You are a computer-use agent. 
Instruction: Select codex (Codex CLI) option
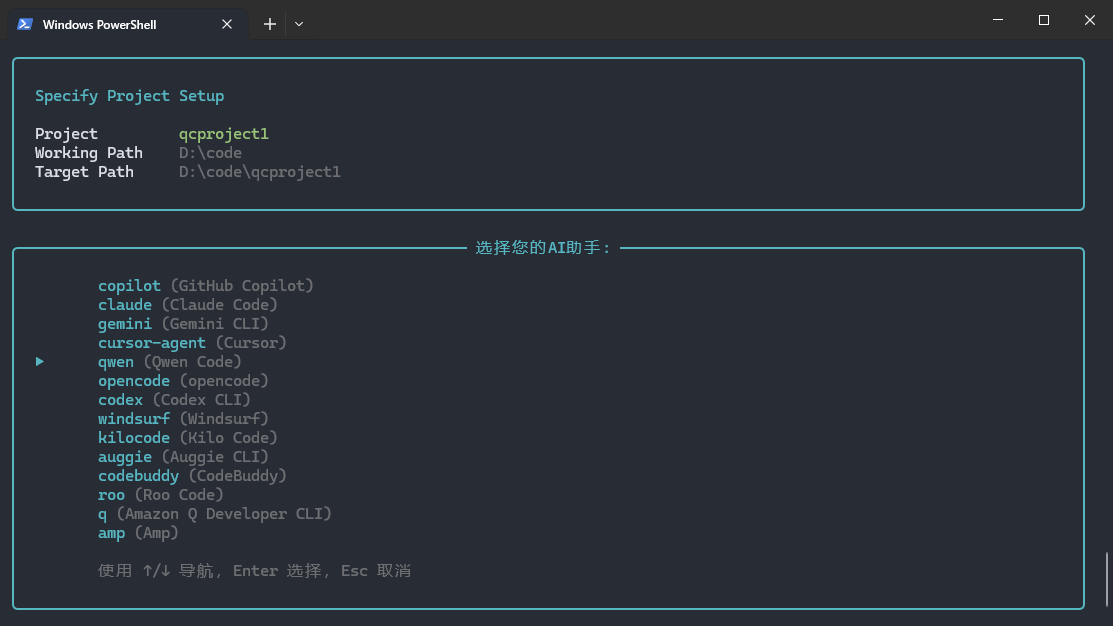[120, 399]
